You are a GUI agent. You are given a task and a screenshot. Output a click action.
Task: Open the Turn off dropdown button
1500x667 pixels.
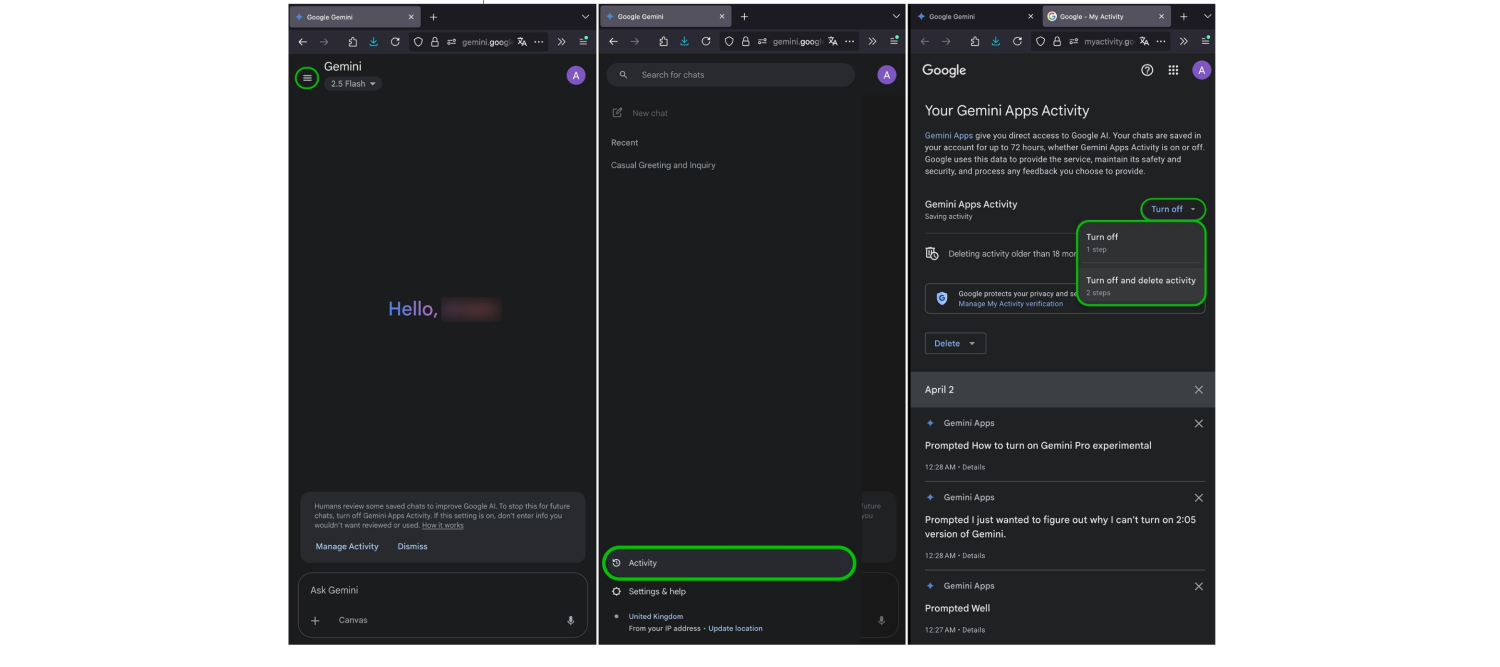coord(1172,209)
